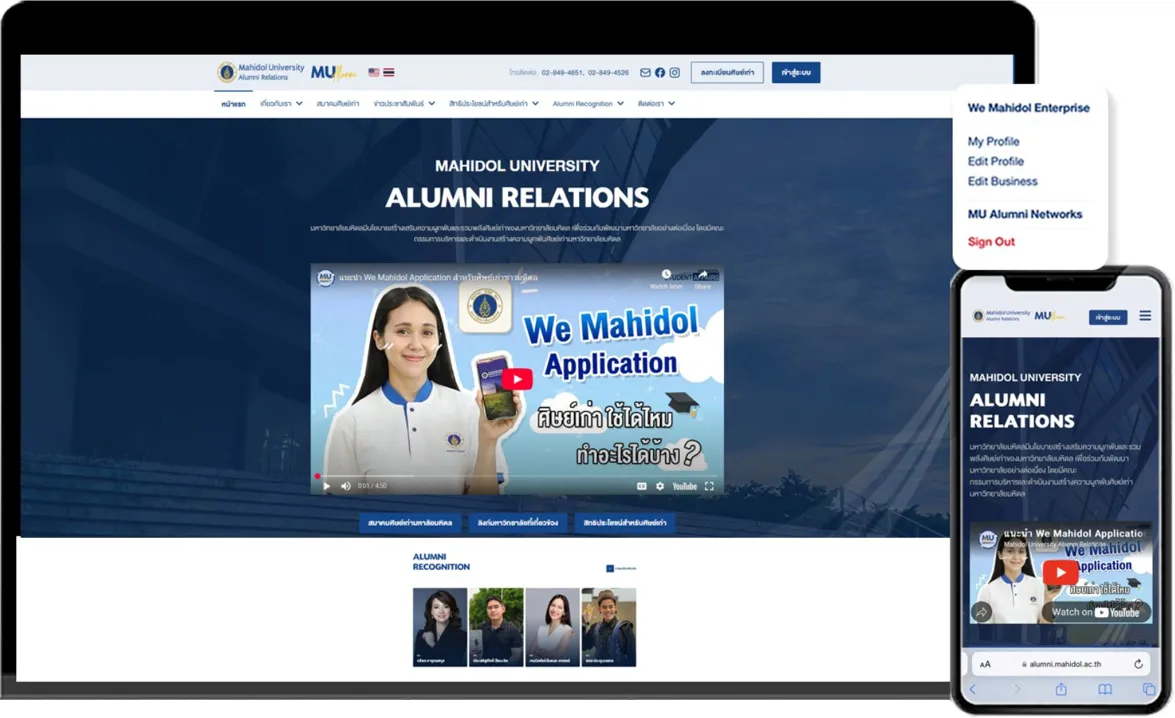The image size is (1175, 718).
Task: Click the small blue view-all link beside Alumni Recognition
Action: pos(621,568)
